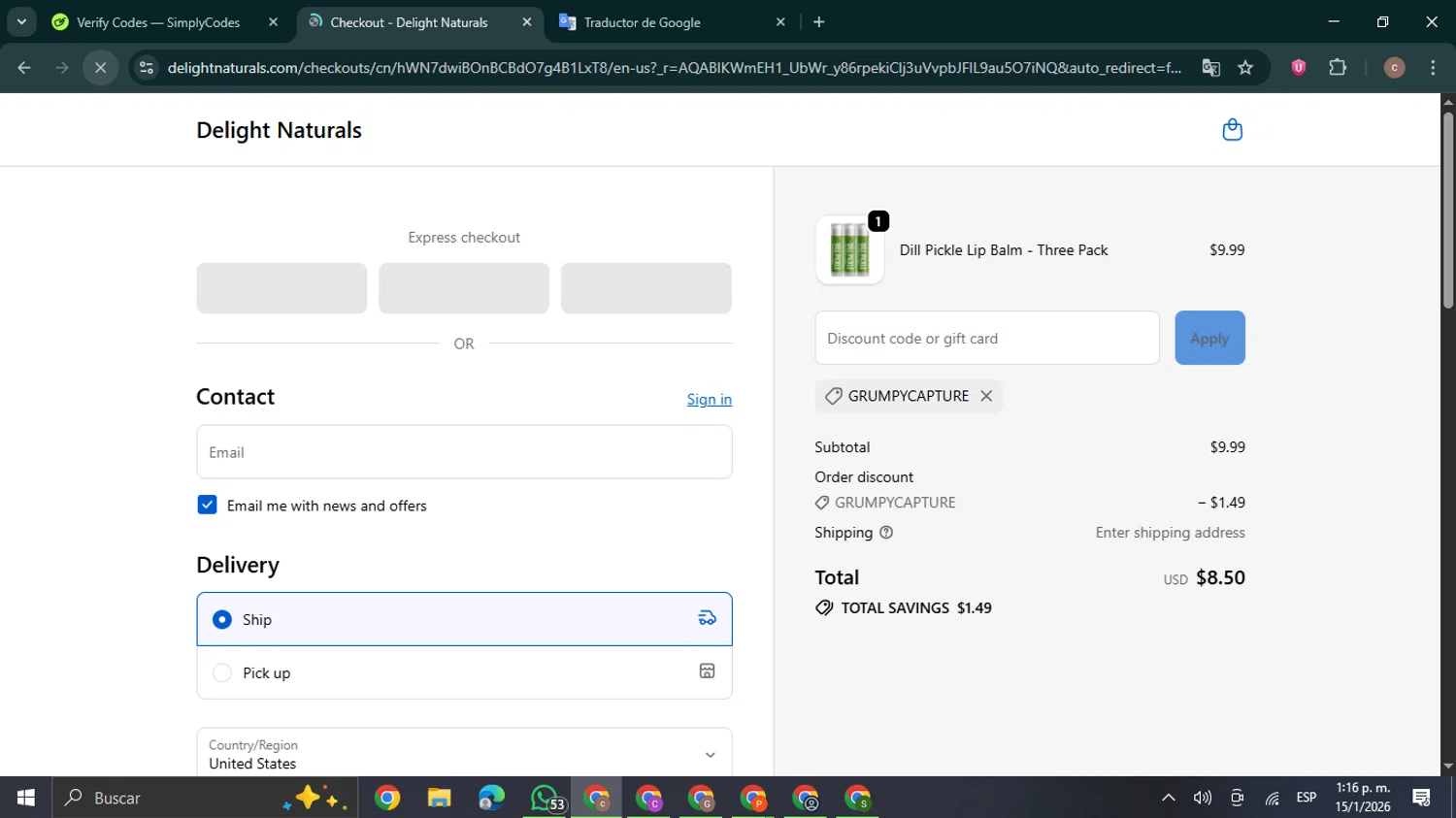Open a new browser tab
The width and height of the screenshot is (1456, 818).
pos(819,21)
